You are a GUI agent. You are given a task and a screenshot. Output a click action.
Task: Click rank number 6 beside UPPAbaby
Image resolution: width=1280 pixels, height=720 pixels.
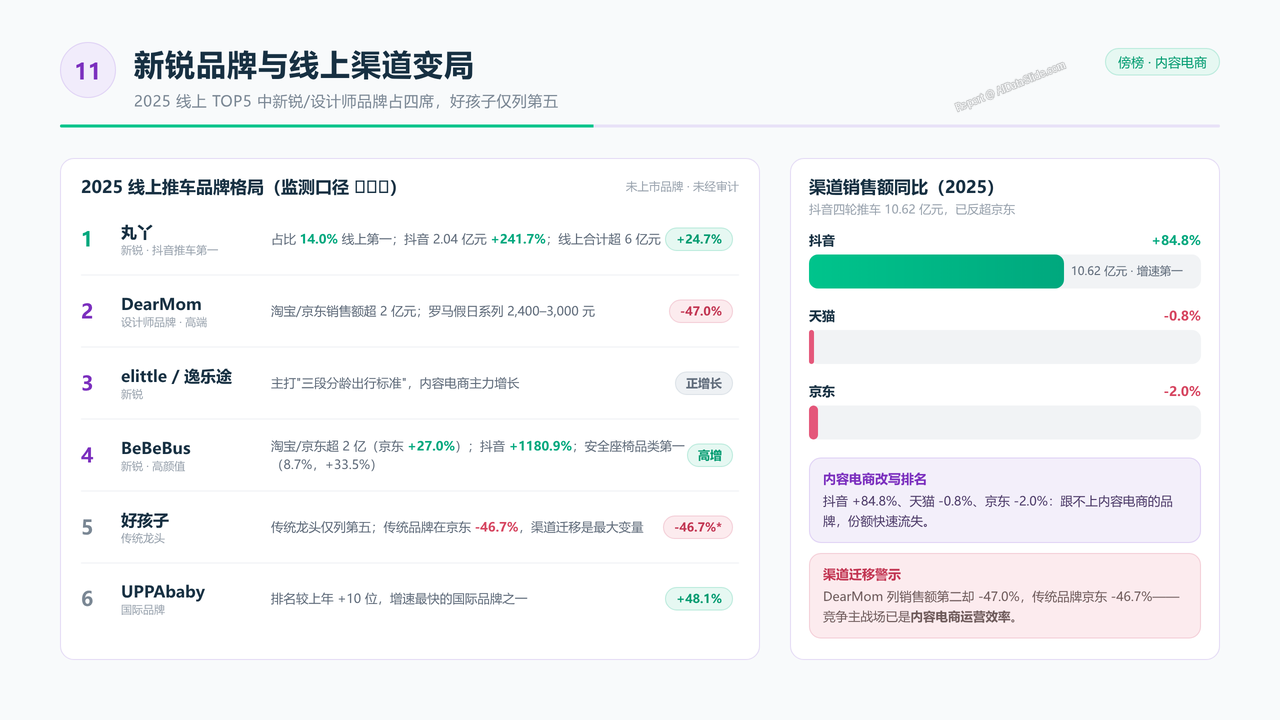87,599
